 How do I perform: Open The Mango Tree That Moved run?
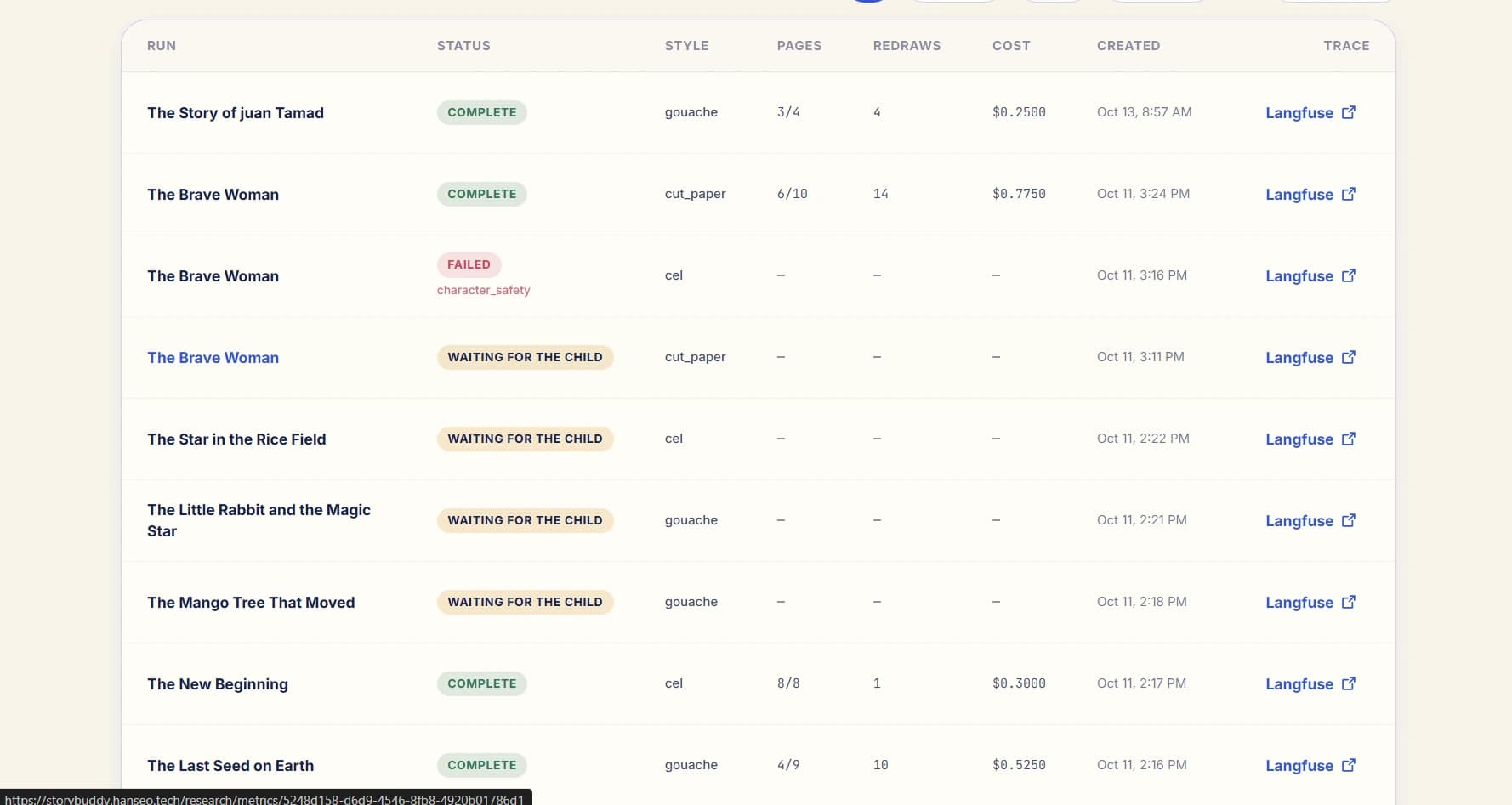pos(251,603)
